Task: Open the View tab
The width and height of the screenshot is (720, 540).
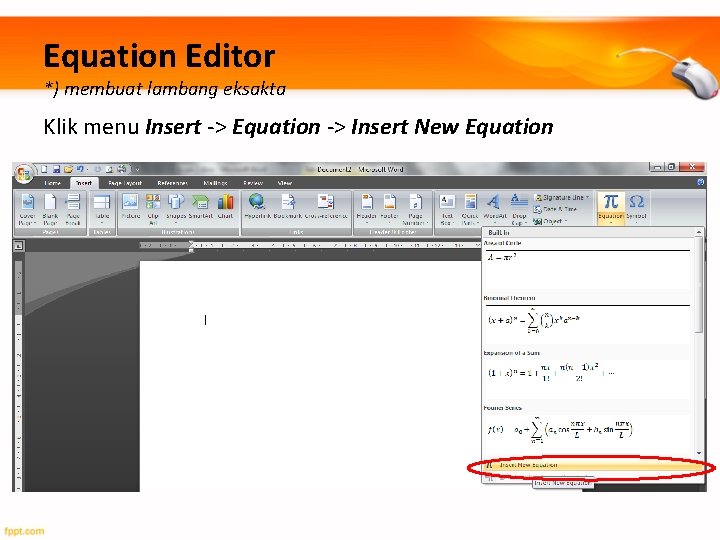Action: click(x=285, y=183)
